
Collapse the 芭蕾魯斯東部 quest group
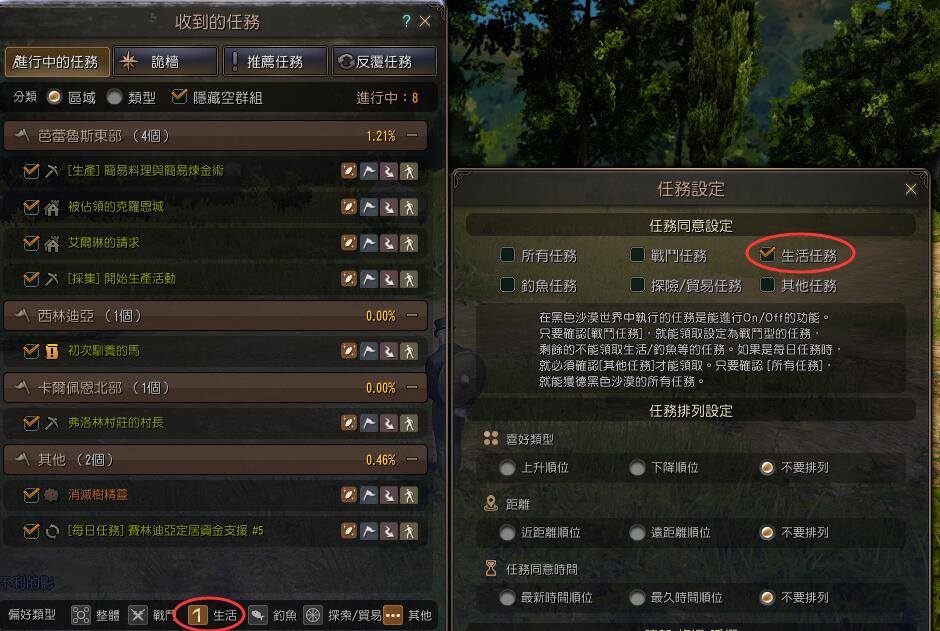[x=412, y=135]
